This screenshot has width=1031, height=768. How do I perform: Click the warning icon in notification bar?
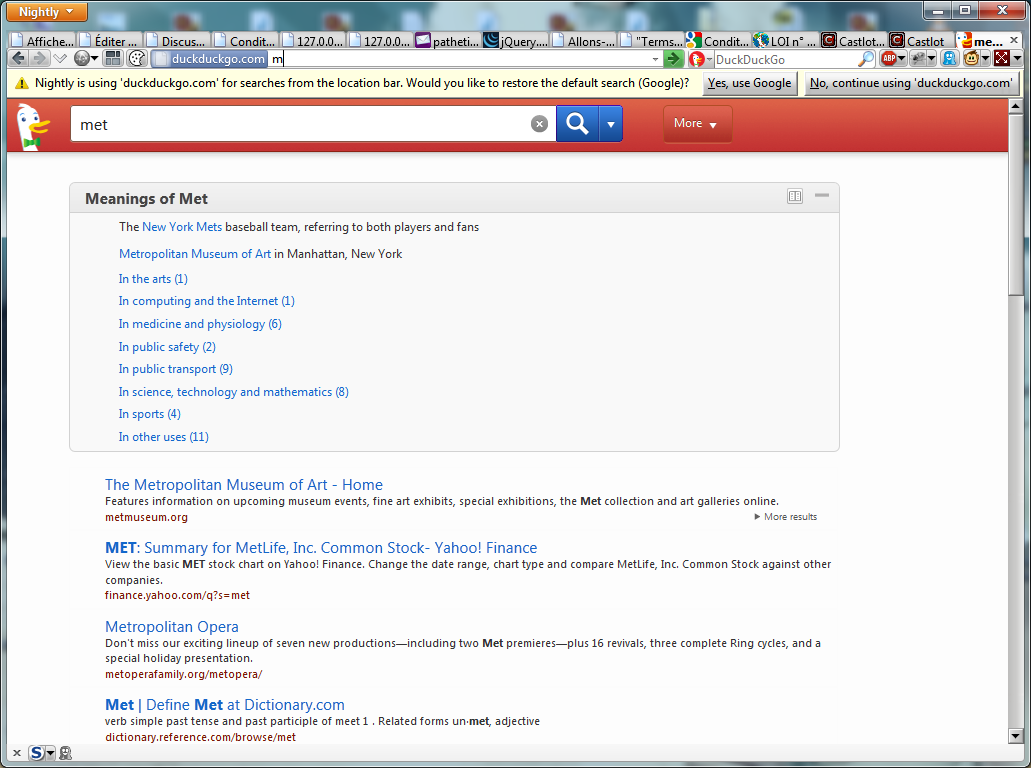22,83
